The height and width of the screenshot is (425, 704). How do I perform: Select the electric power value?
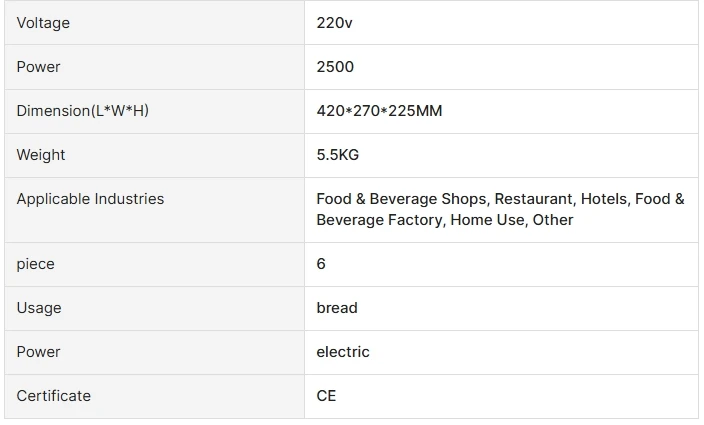click(343, 352)
